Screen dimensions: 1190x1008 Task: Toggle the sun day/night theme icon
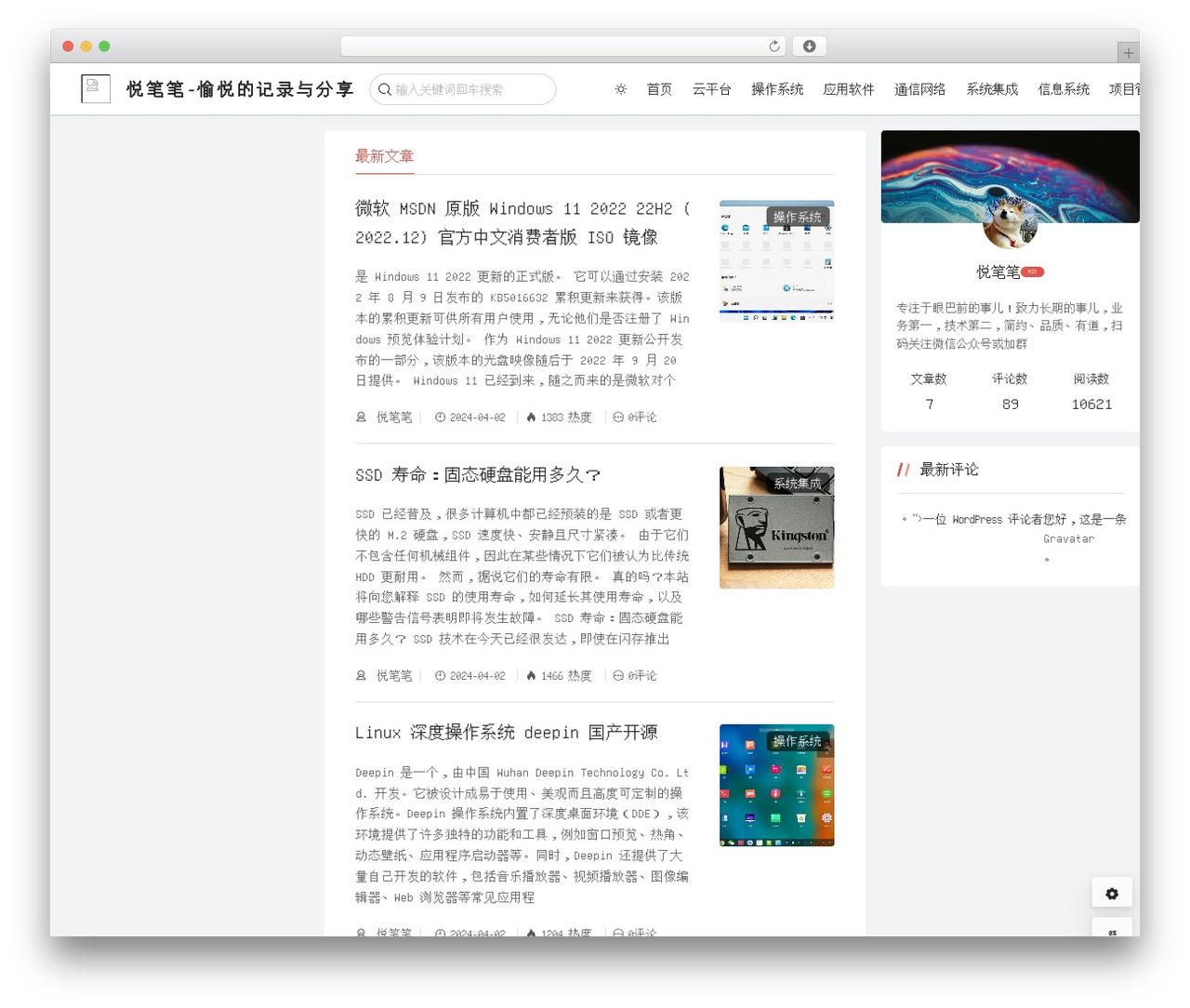pyautogui.click(x=621, y=89)
